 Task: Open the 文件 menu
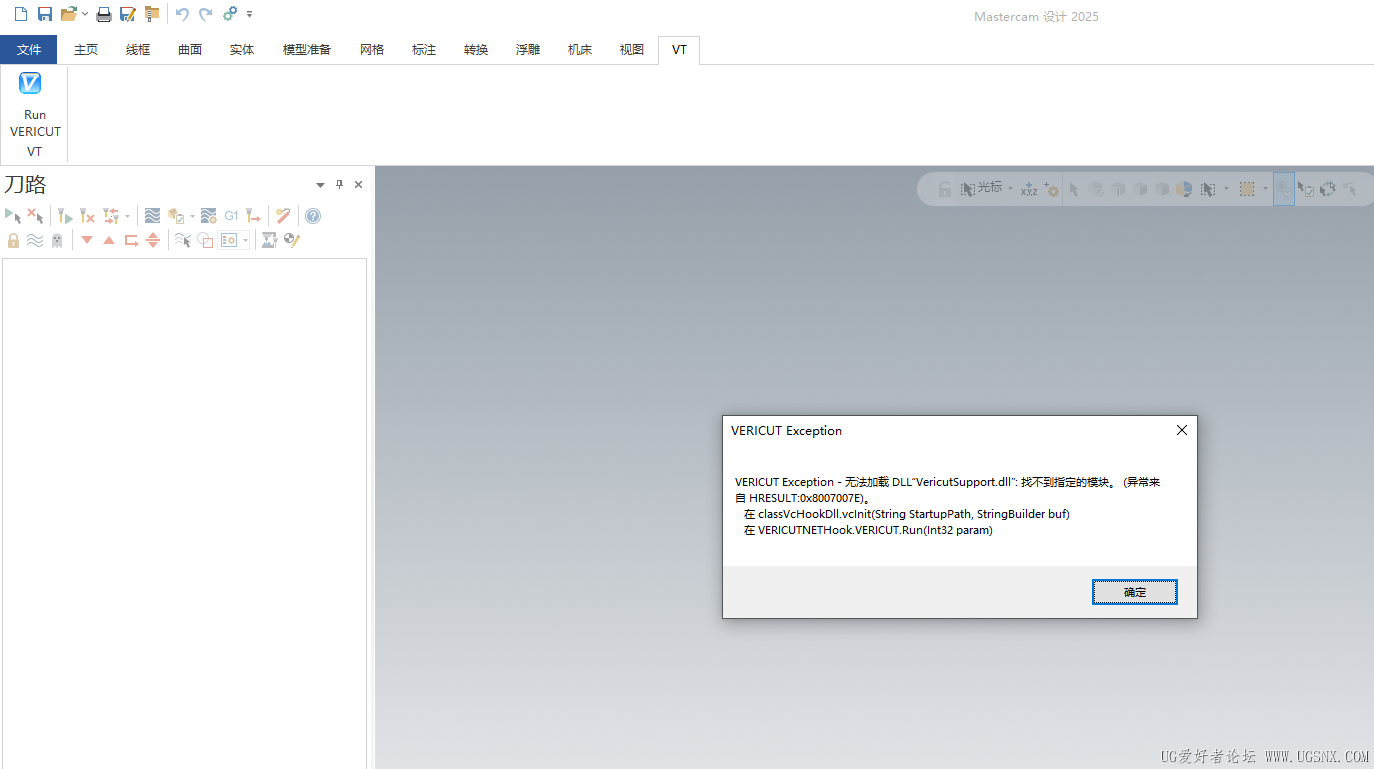(29, 49)
